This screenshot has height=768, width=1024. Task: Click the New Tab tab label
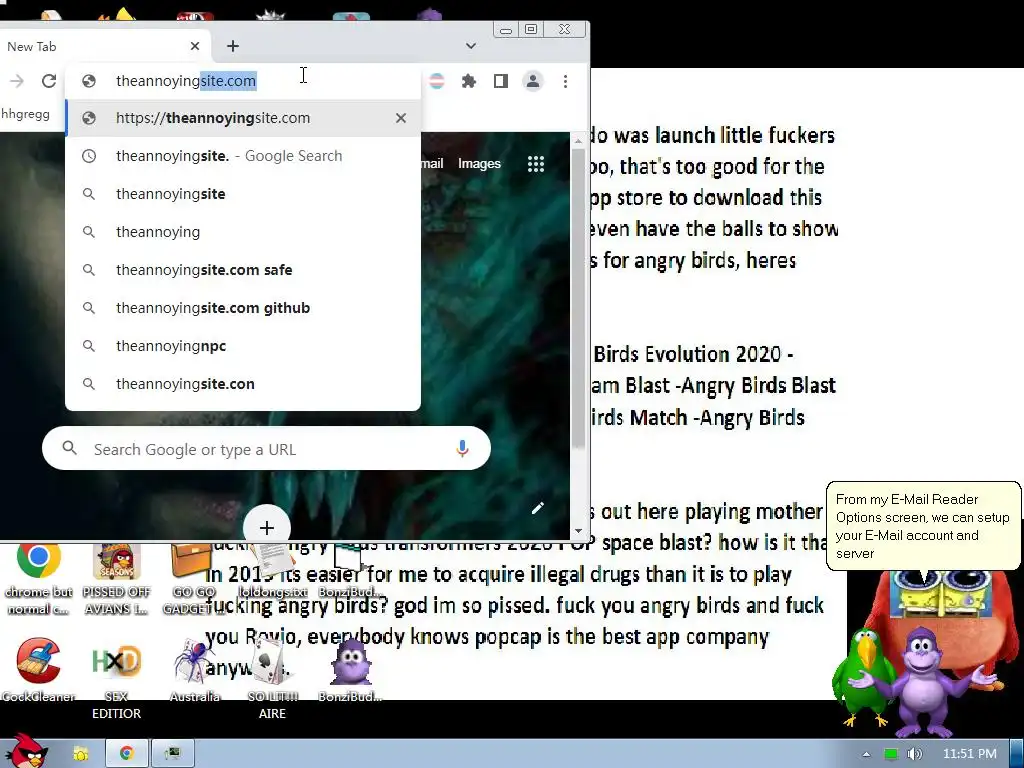point(31,46)
